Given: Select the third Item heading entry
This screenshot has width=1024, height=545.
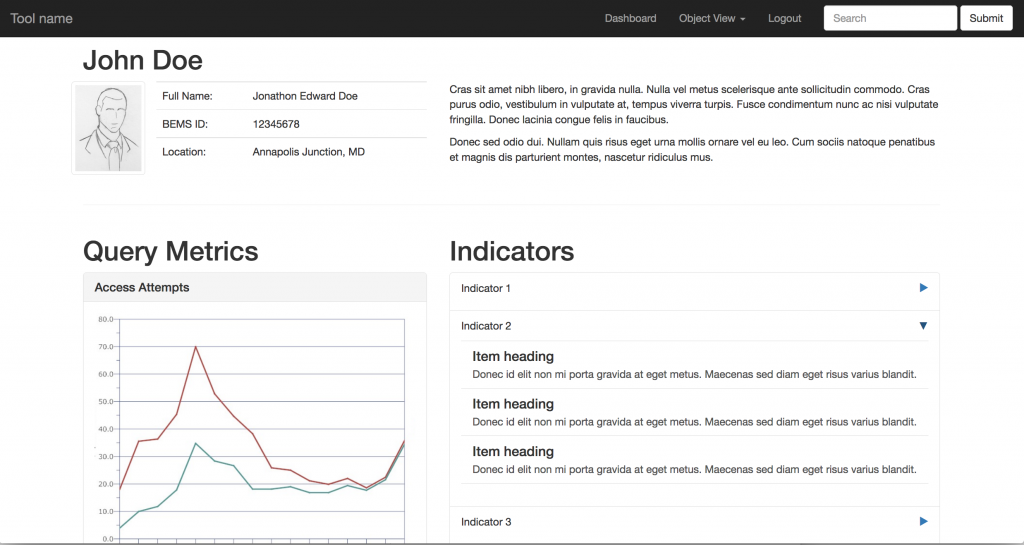Looking at the screenshot, I should point(513,452).
